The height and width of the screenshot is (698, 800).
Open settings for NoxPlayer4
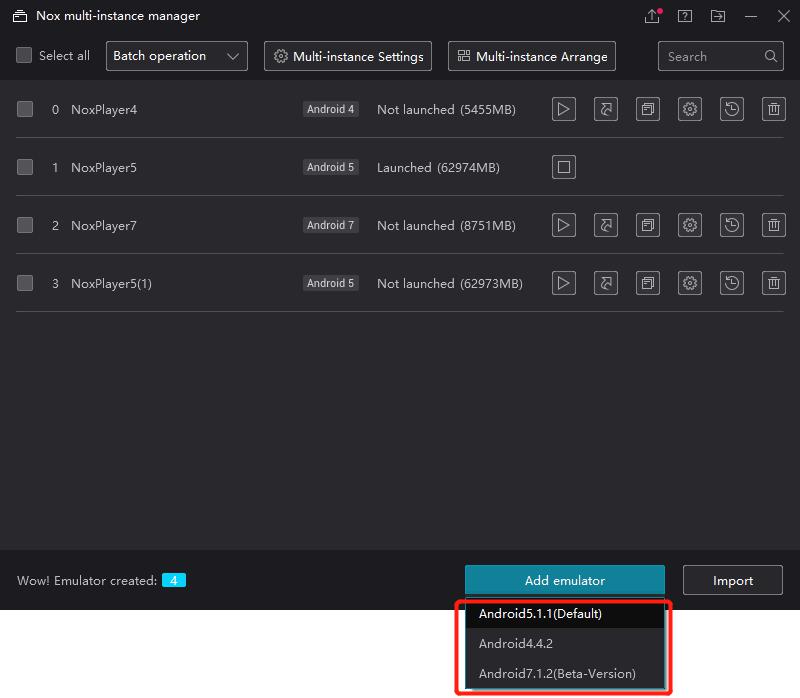(x=689, y=109)
